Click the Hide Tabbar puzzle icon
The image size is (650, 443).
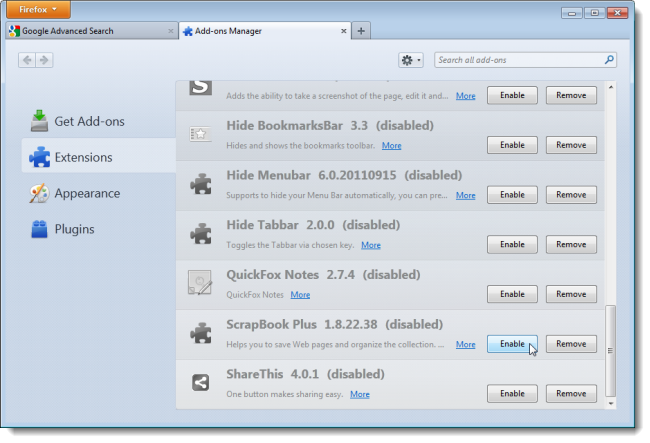coord(201,234)
